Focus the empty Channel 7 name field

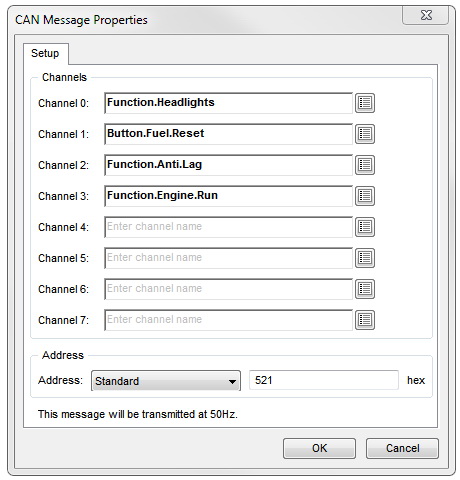(228, 320)
